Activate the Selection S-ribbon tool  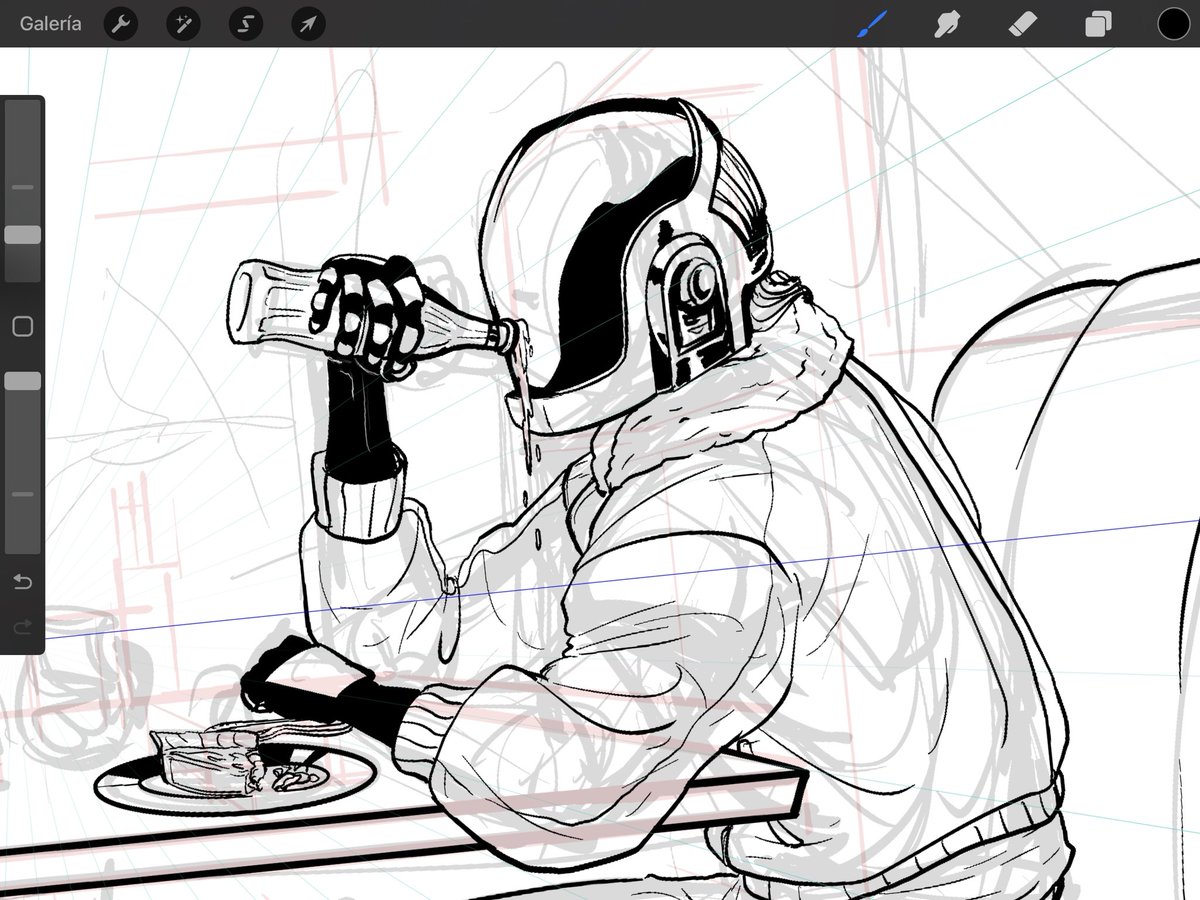pos(245,23)
